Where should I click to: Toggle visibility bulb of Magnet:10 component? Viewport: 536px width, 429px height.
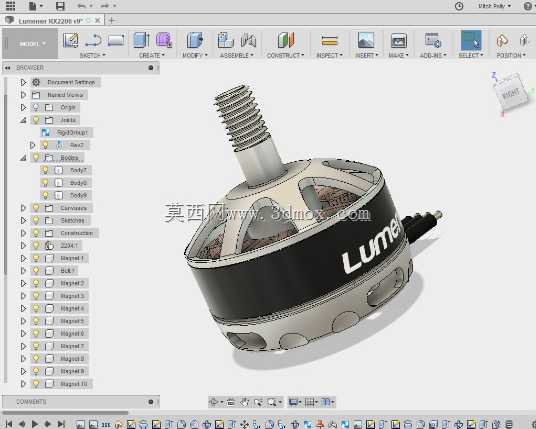point(36,384)
